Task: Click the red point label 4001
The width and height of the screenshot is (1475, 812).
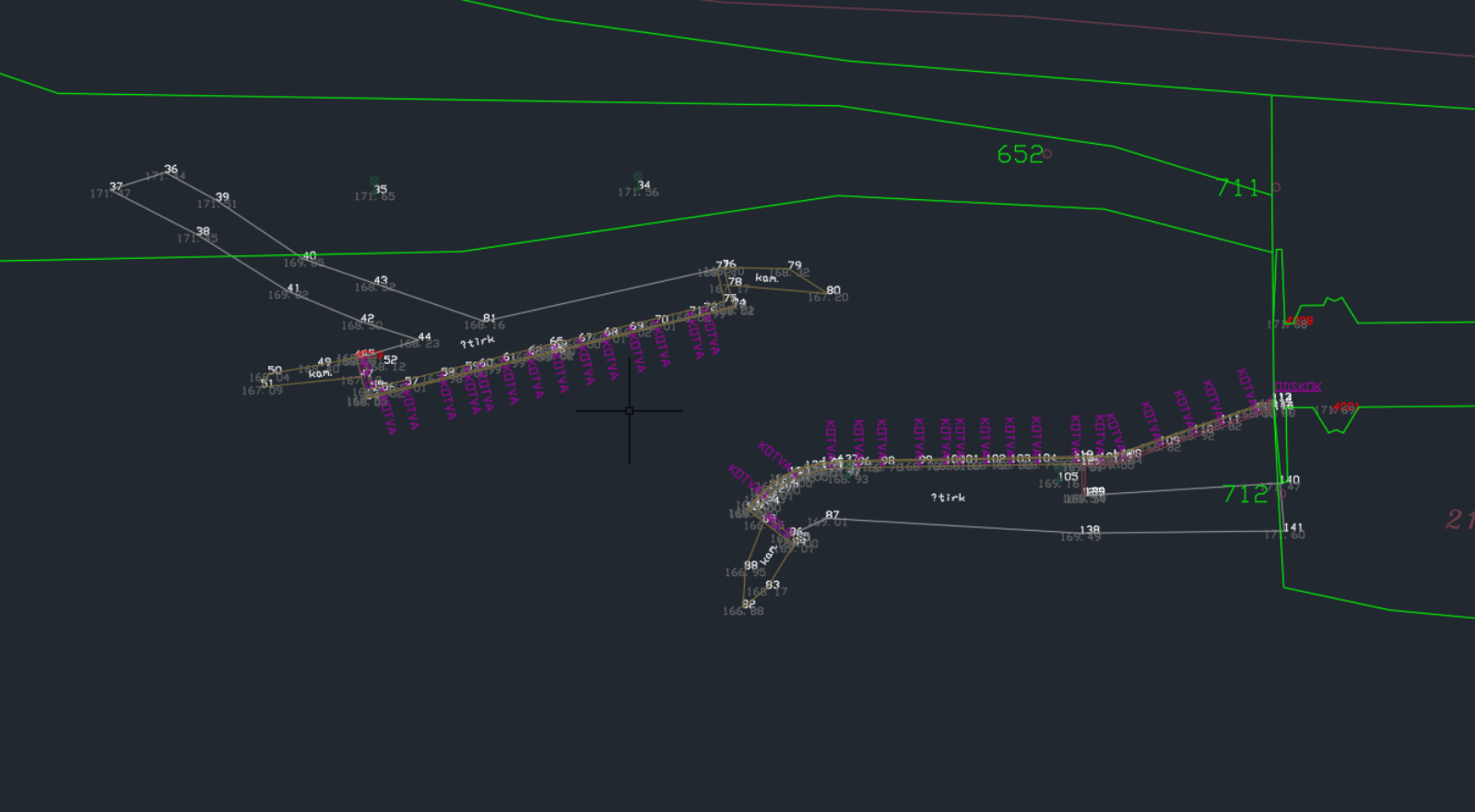Action: (1345, 406)
